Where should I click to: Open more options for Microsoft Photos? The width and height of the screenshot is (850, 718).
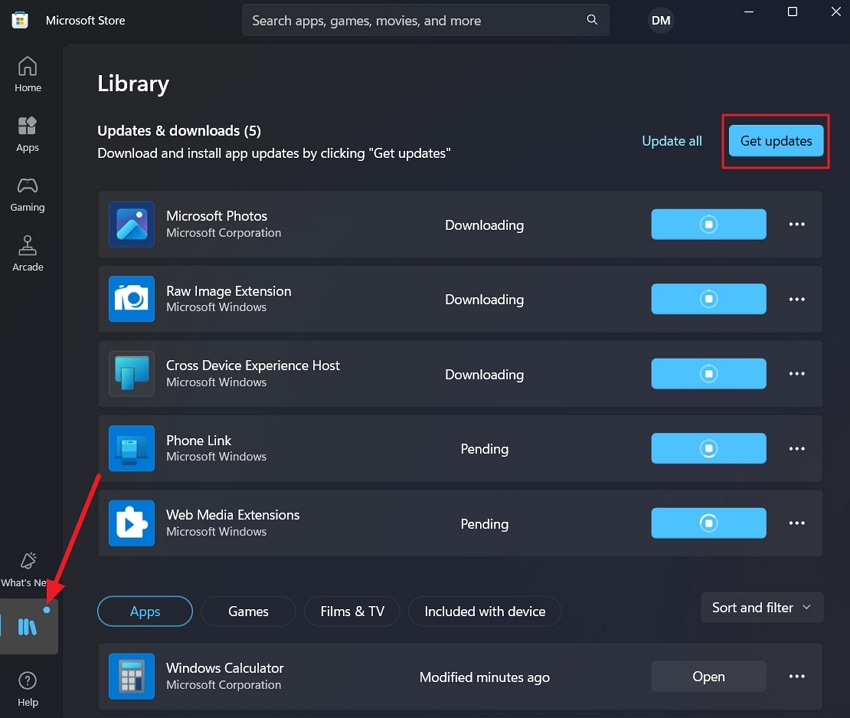tap(797, 225)
